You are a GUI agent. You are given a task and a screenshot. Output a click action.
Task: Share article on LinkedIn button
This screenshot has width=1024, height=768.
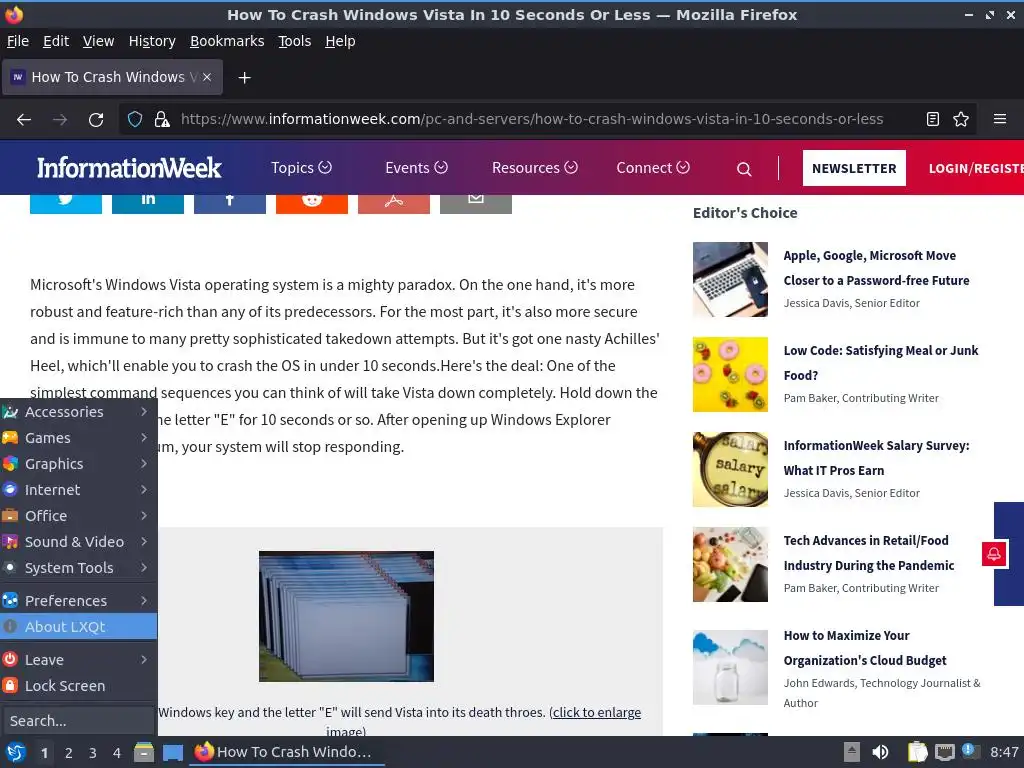pos(148,203)
